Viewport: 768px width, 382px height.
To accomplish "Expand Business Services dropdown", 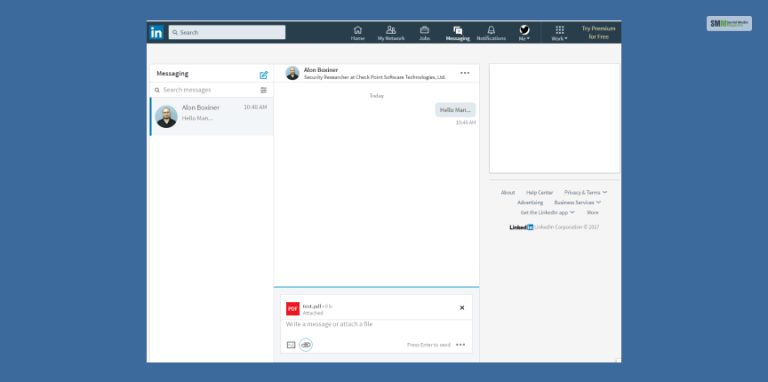I will [x=577, y=202].
